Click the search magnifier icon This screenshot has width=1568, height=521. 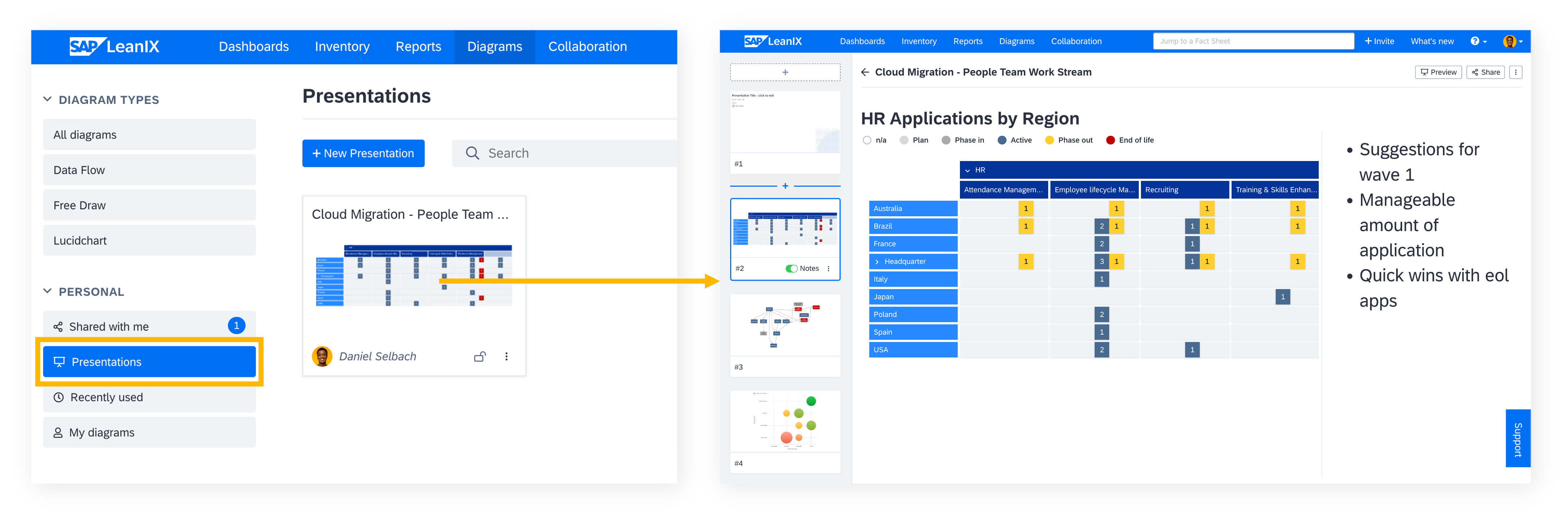472,153
